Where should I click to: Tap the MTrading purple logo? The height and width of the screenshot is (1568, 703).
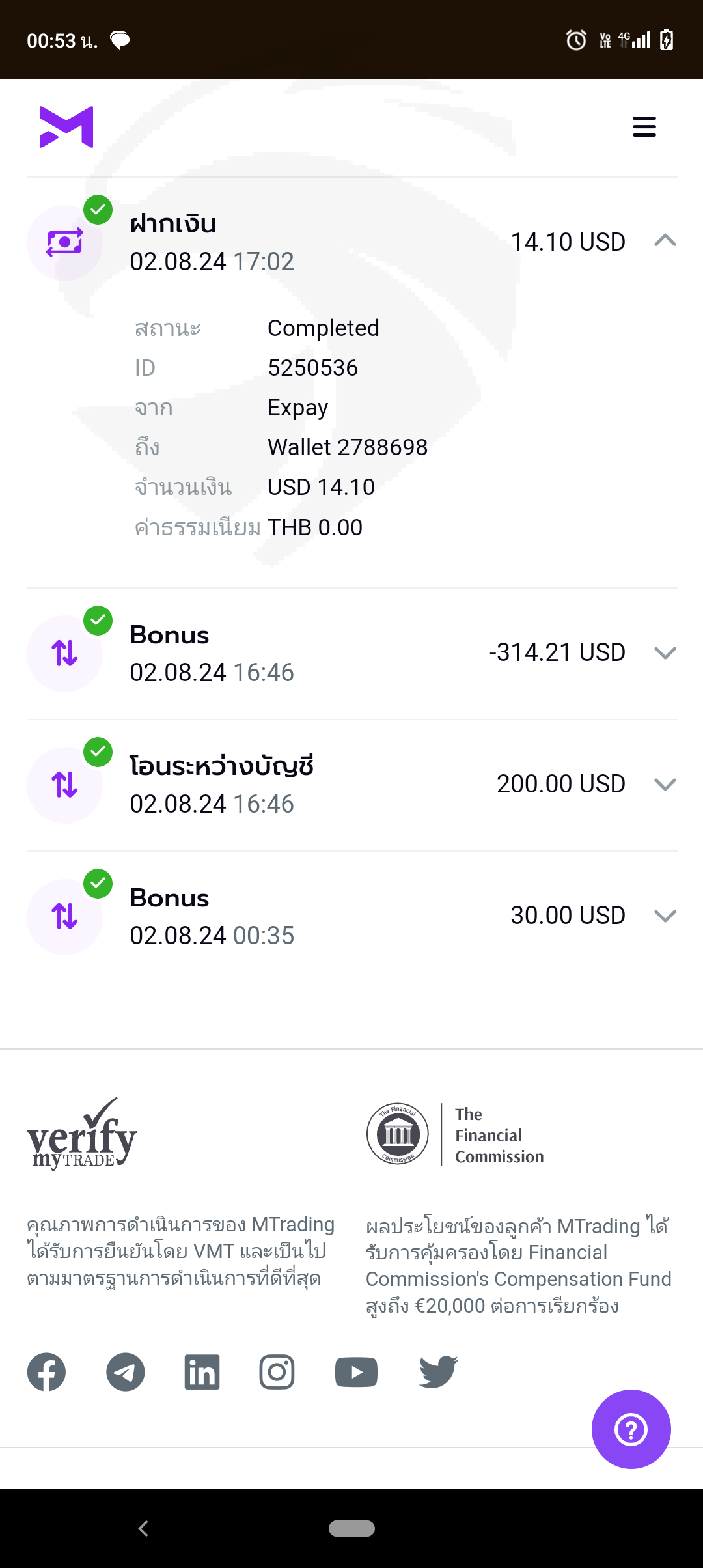click(66, 127)
